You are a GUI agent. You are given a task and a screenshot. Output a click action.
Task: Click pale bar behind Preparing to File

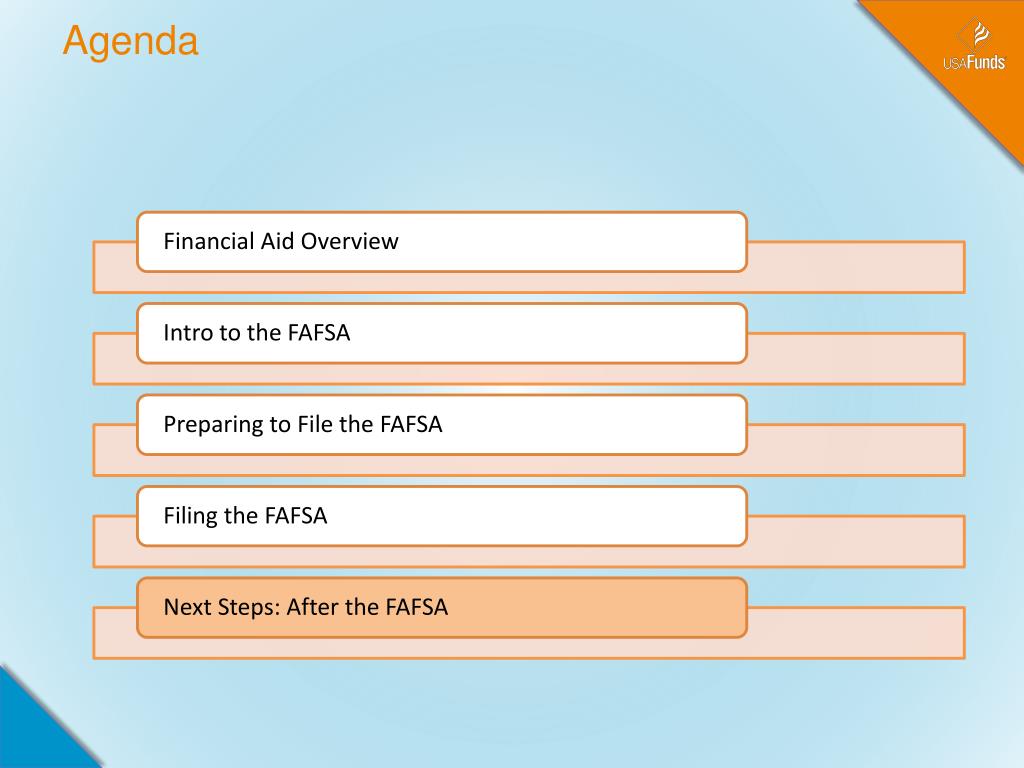856,450
